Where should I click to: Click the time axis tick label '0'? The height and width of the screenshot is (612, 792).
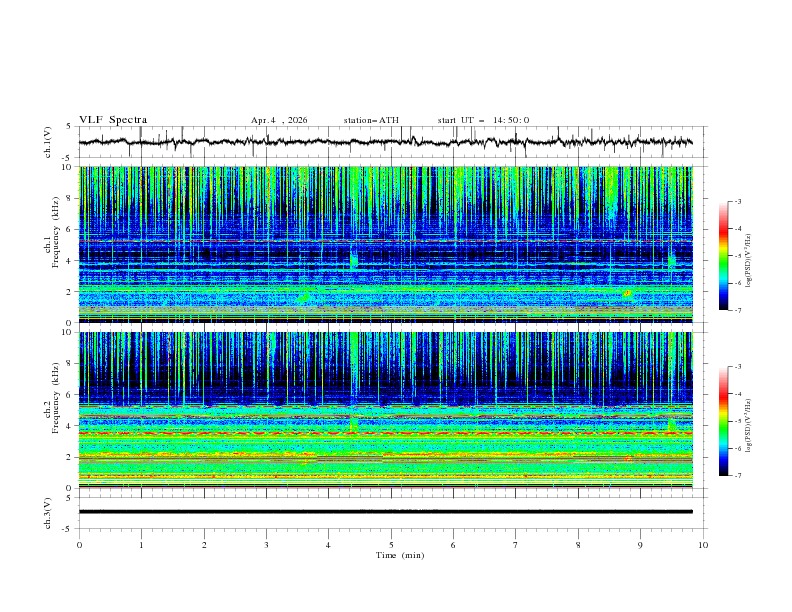click(79, 545)
